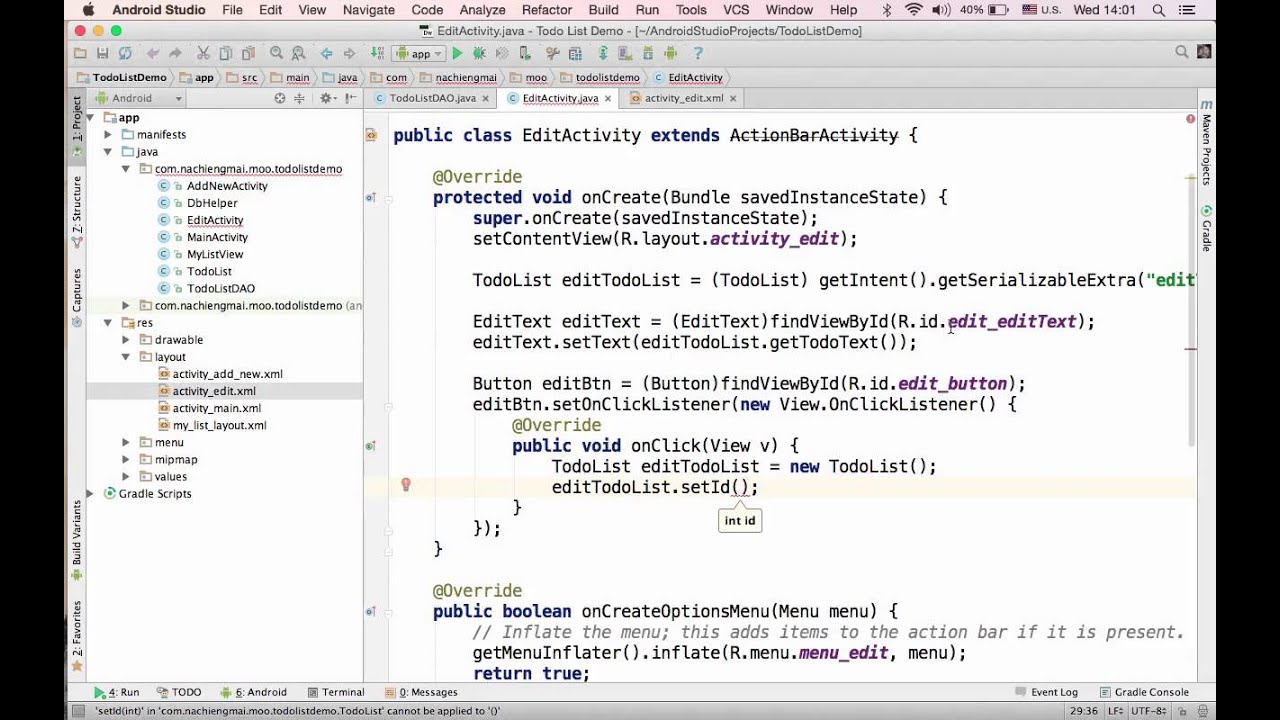Open the SDK Manager icon

click(x=648, y=53)
